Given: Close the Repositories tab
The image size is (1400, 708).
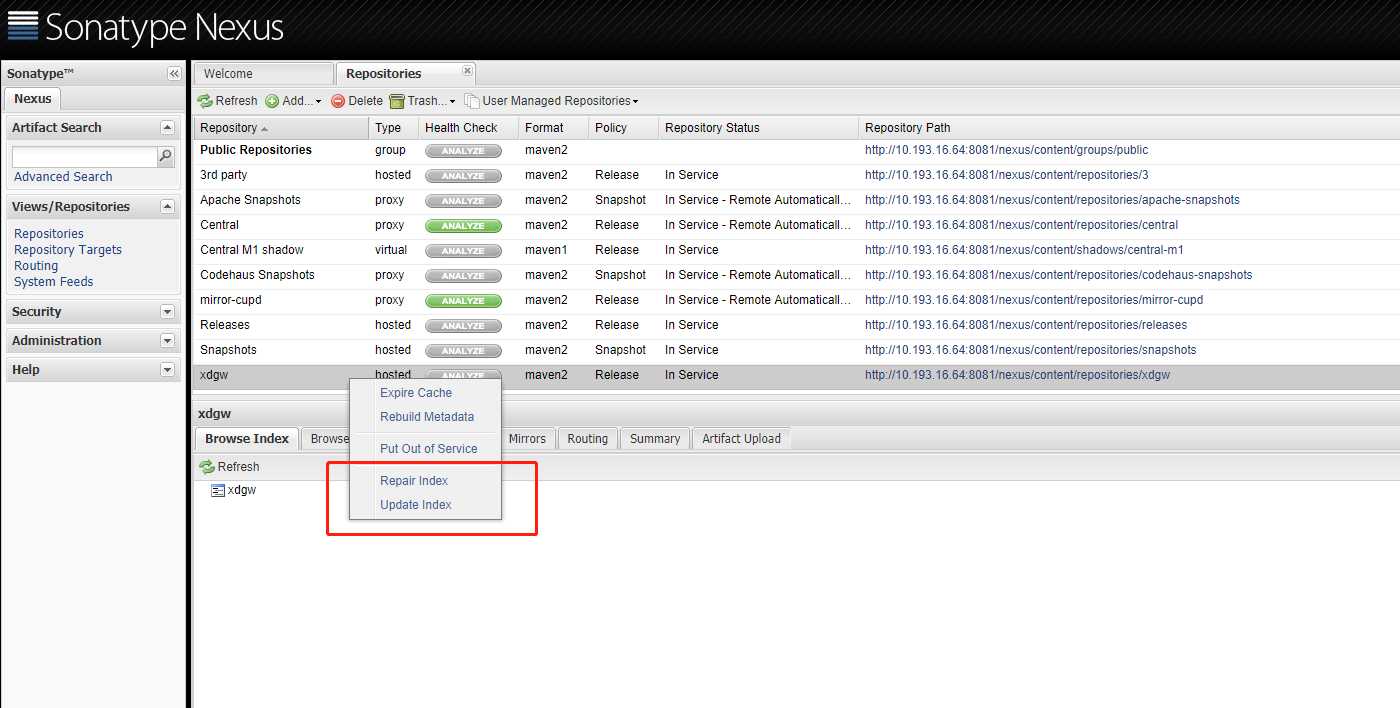Looking at the screenshot, I should pyautogui.click(x=467, y=70).
